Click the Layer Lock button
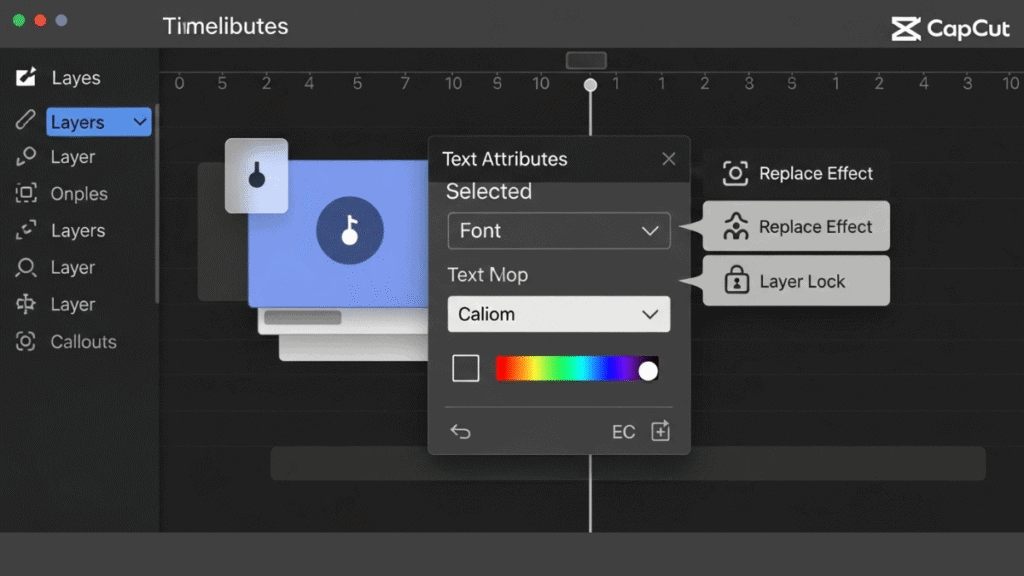This screenshot has width=1024, height=576. 796,281
